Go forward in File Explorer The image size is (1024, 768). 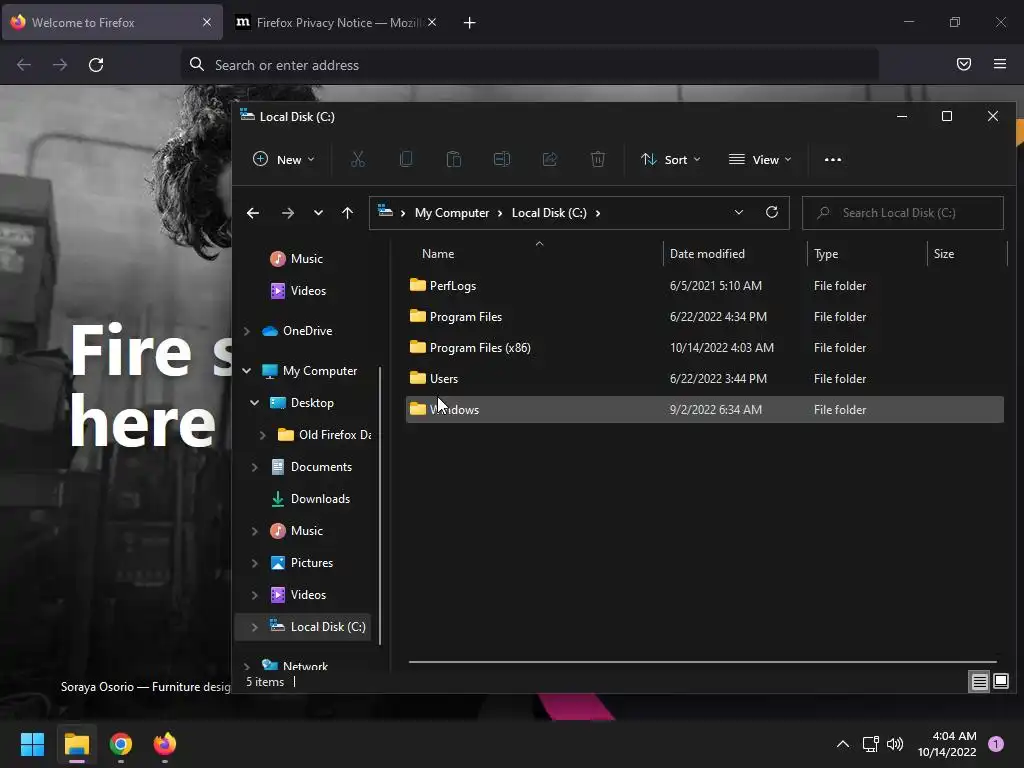click(287, 213)
